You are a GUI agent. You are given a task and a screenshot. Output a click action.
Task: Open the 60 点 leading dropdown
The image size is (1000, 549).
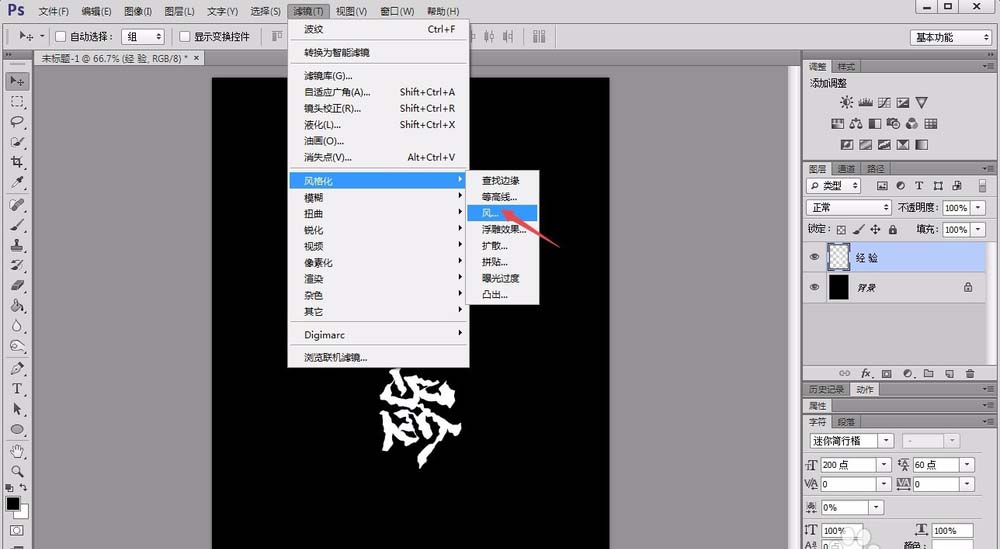tap(967, 465)
